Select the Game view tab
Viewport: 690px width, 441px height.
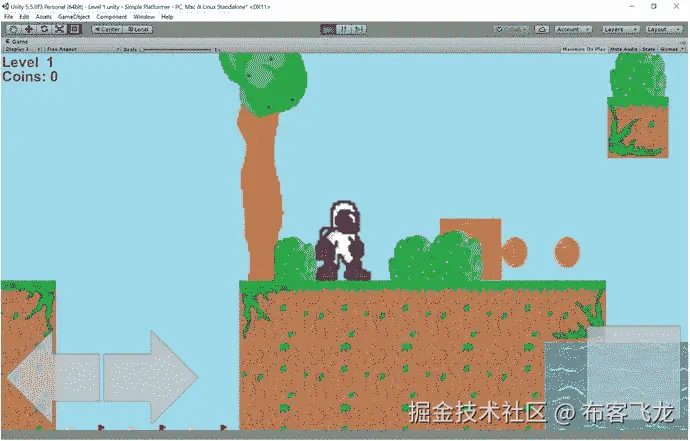click(17, 41)
